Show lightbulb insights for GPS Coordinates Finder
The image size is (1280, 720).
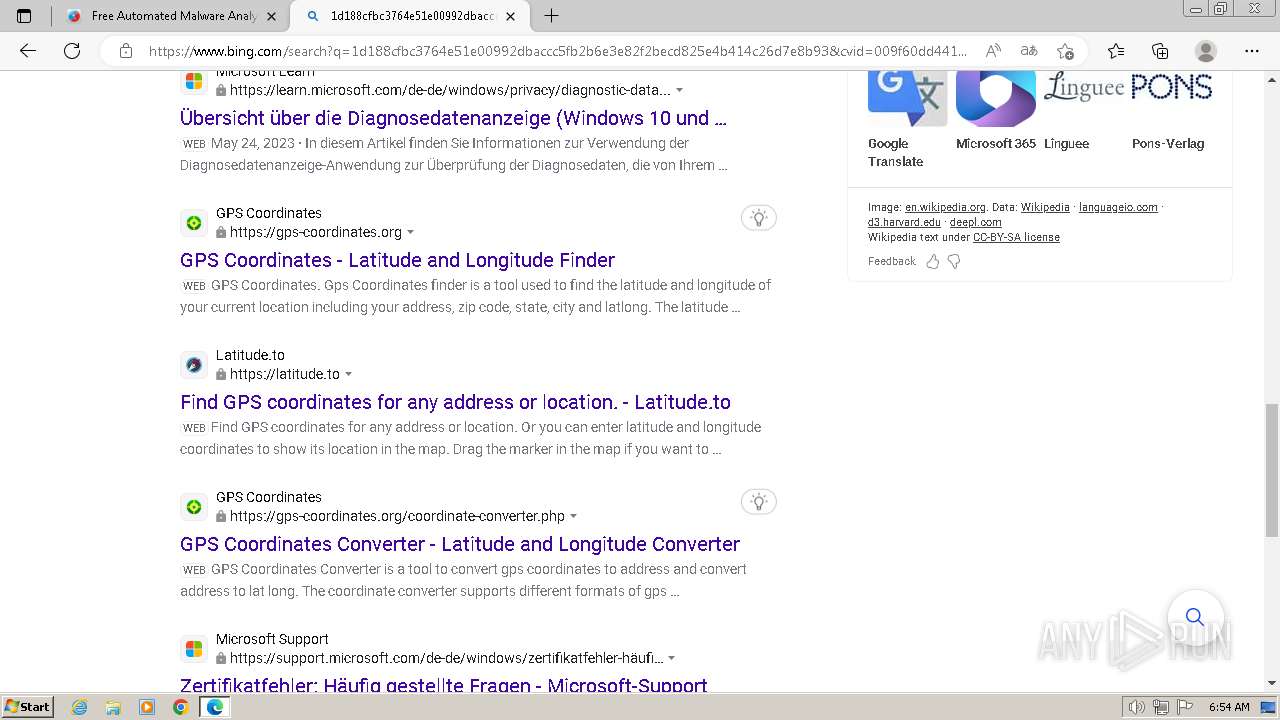[759, 218]
